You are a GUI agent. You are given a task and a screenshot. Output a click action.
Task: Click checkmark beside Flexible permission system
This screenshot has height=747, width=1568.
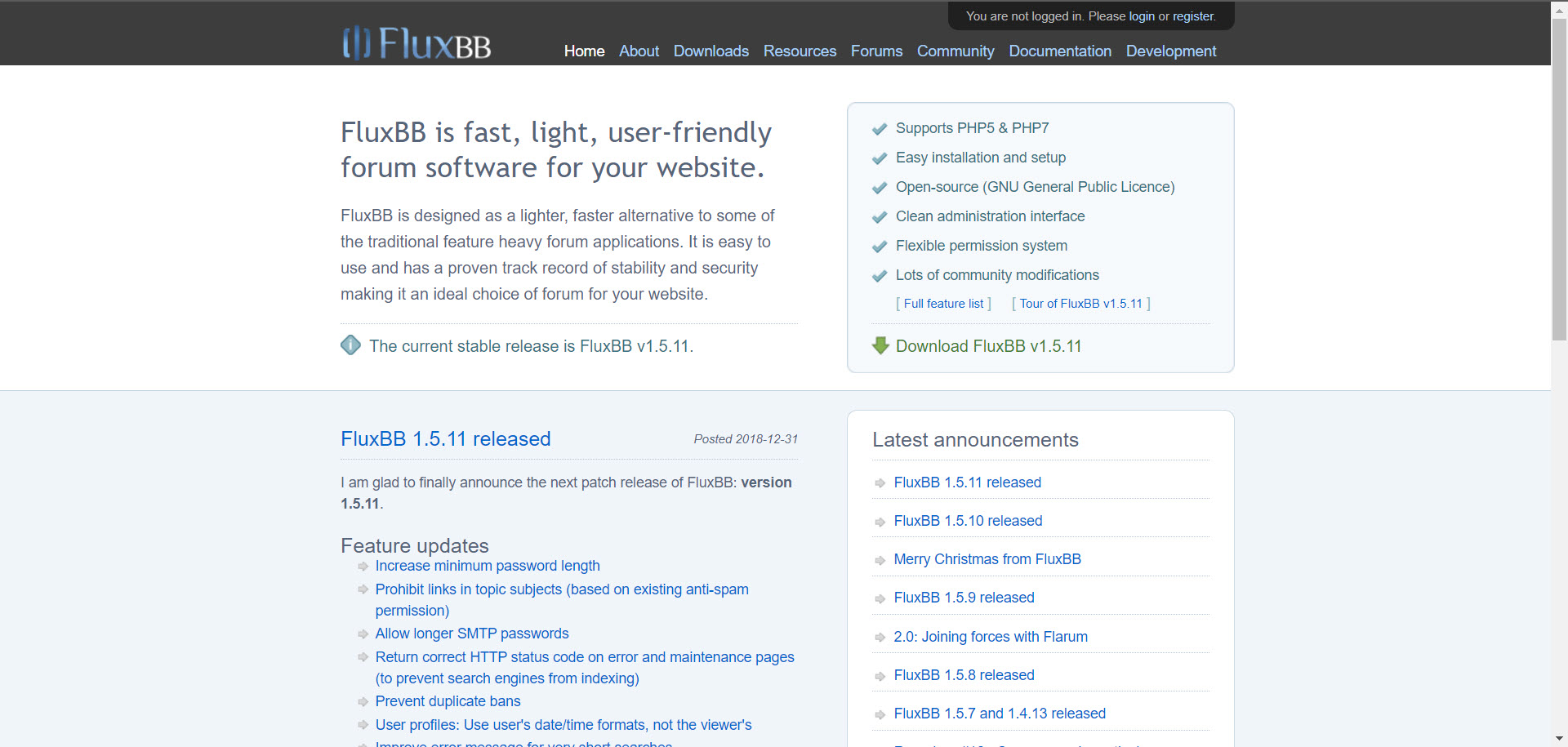pyautogui.click(x=880, y=247)
